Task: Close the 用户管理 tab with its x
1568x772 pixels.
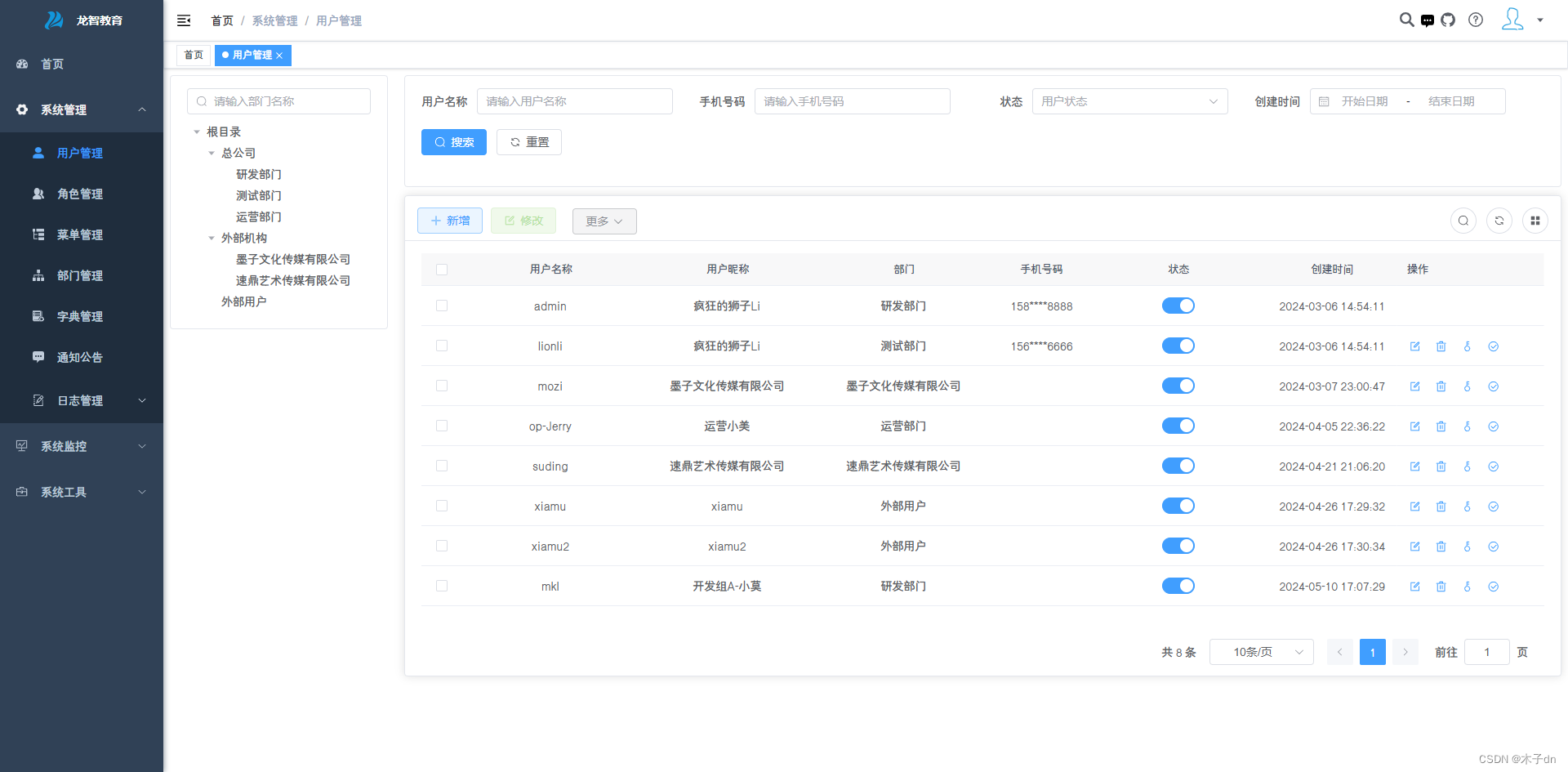Action: click(279, 56)
